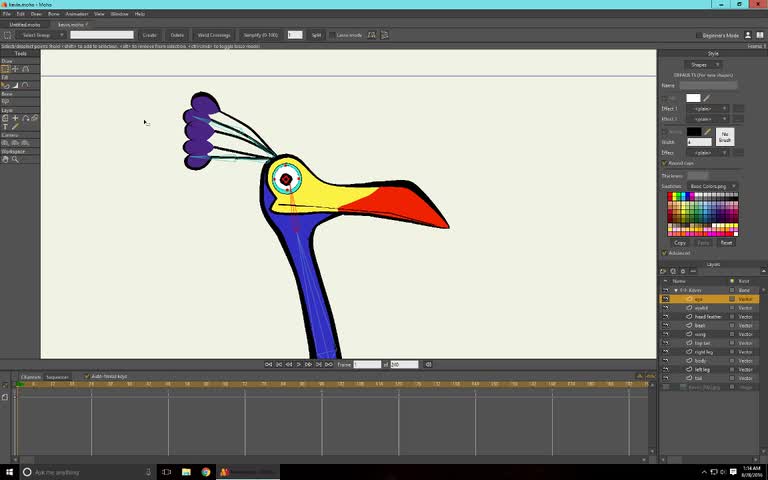768x480 pixels.
Task: Click the Split button
Action: (x=316, y=35)
